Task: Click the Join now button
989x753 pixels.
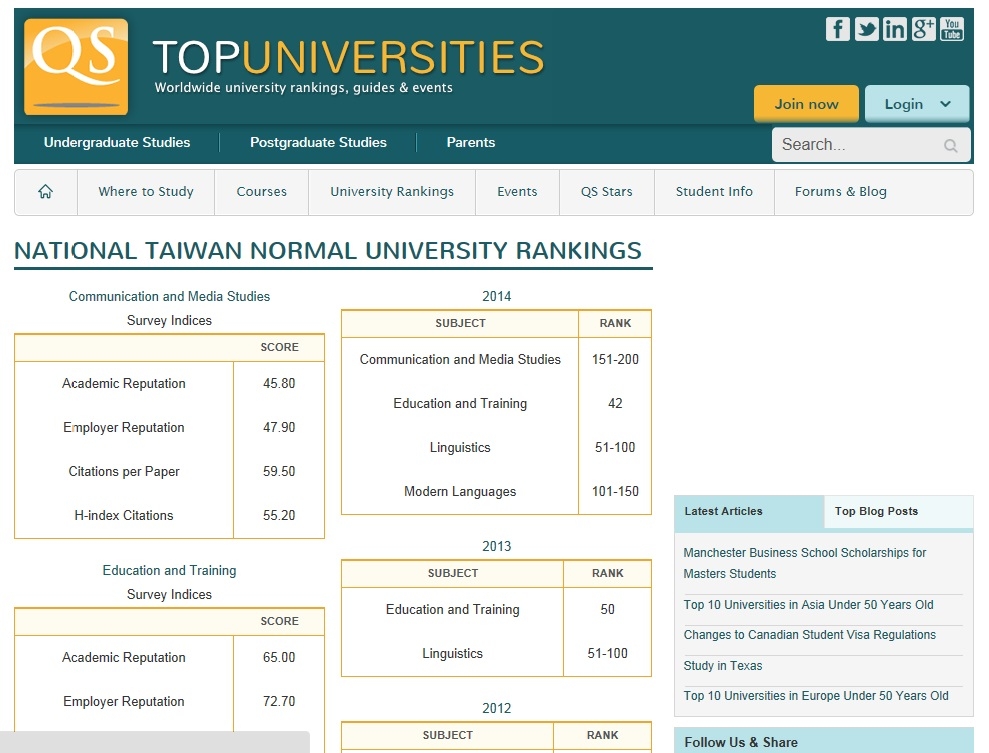Action: click(x=806, y=104)
